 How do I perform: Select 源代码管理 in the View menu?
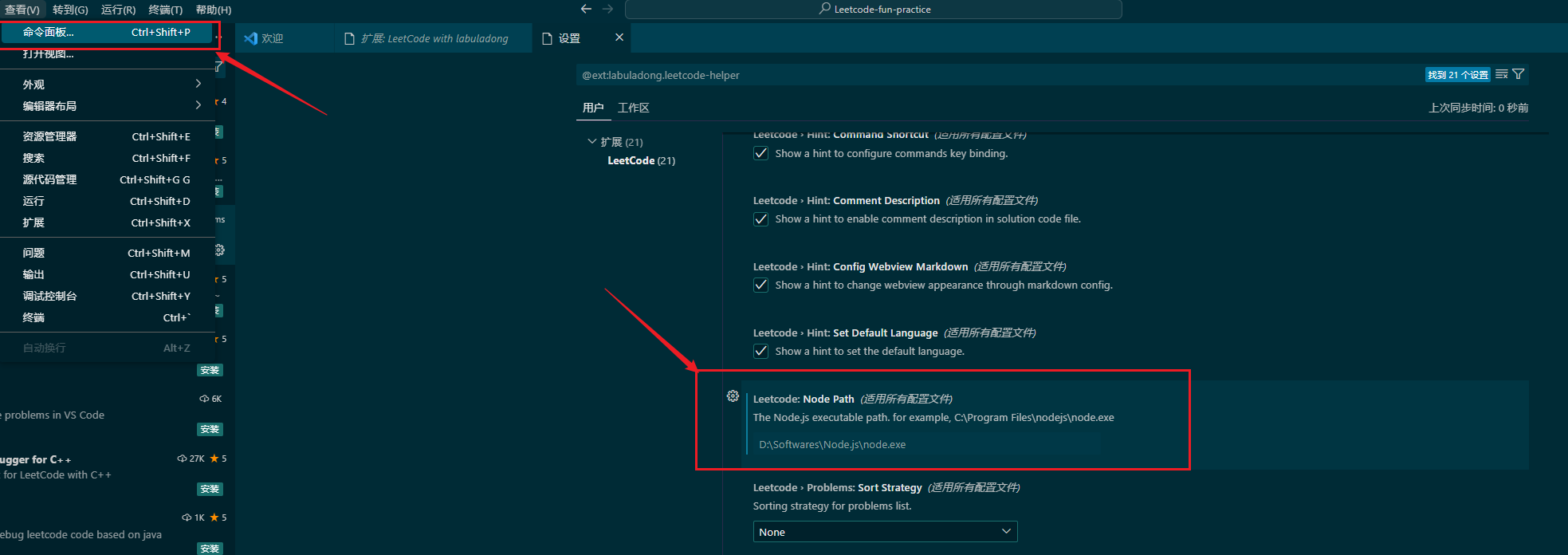[x=108, y=179]
